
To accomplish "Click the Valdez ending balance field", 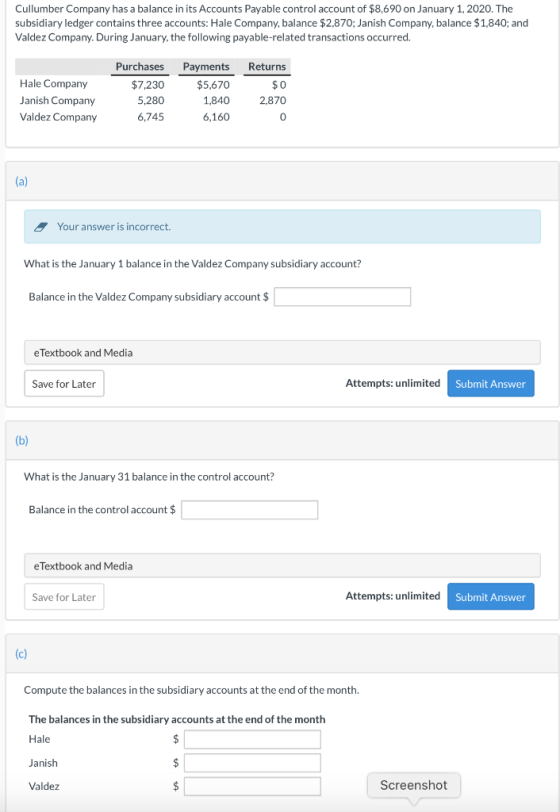I will pyautogui.click(x=252, y=786).
